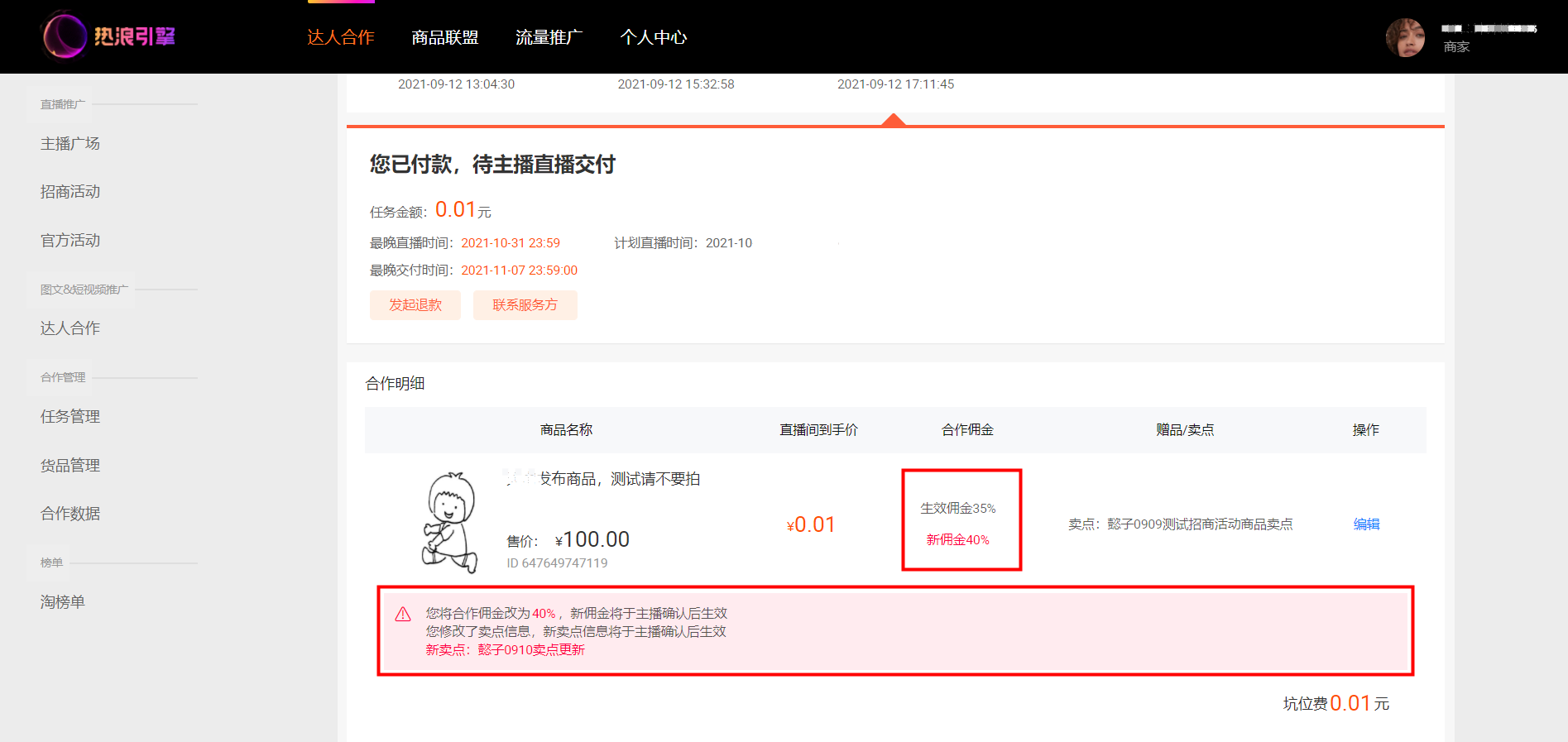1568x742 pixels.
Task: Open 合作数据 in the sidebar
Action: 70,513
